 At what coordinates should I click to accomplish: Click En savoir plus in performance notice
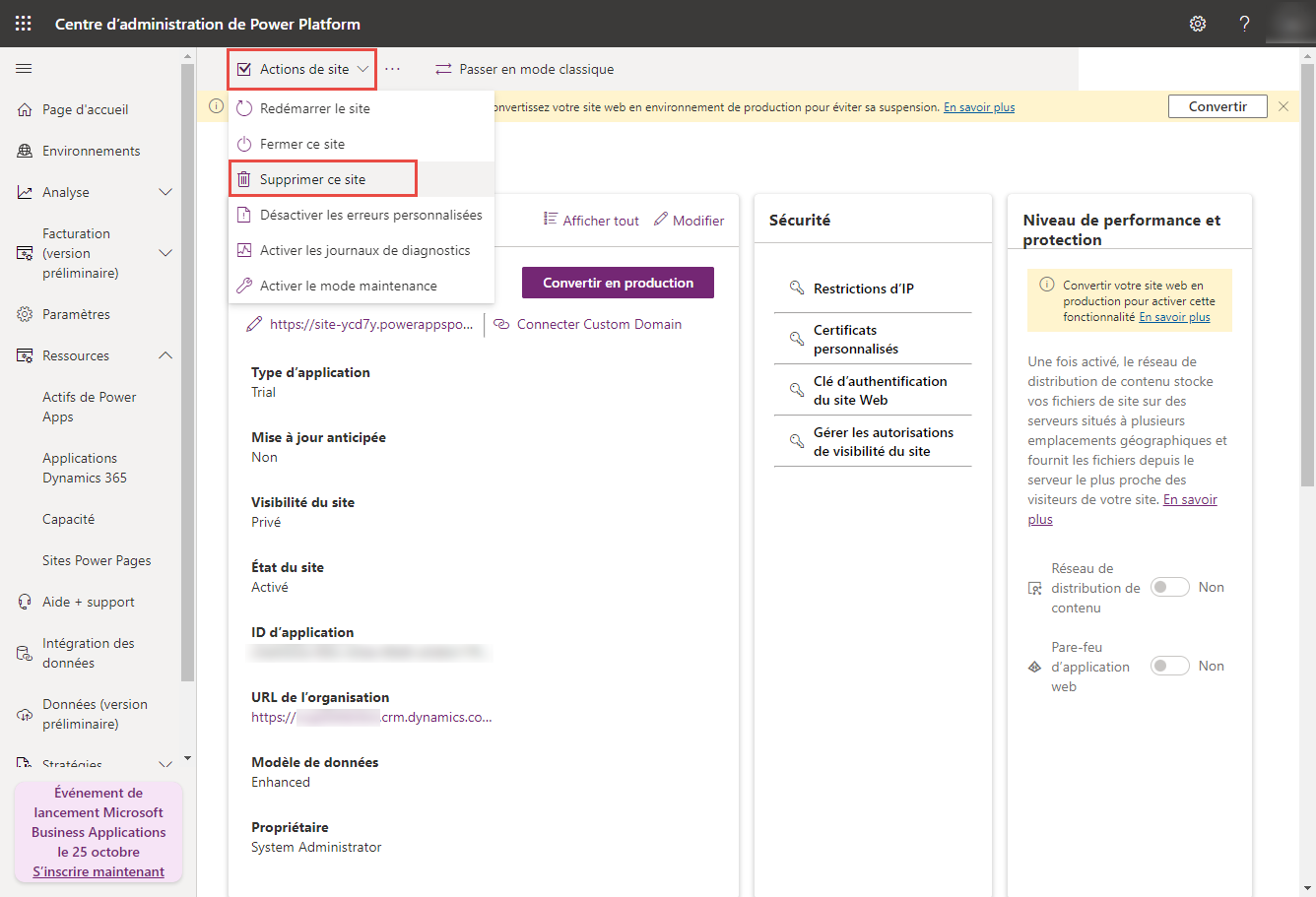(x=1174, y=317)
